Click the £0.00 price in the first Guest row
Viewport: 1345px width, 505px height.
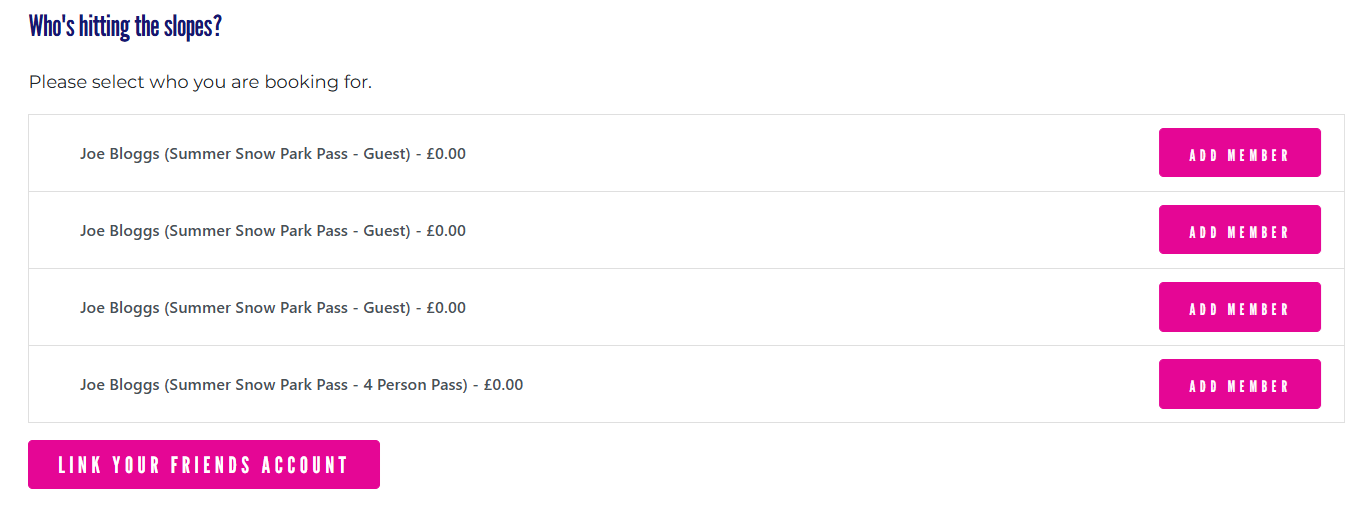[x=446, y=154]
